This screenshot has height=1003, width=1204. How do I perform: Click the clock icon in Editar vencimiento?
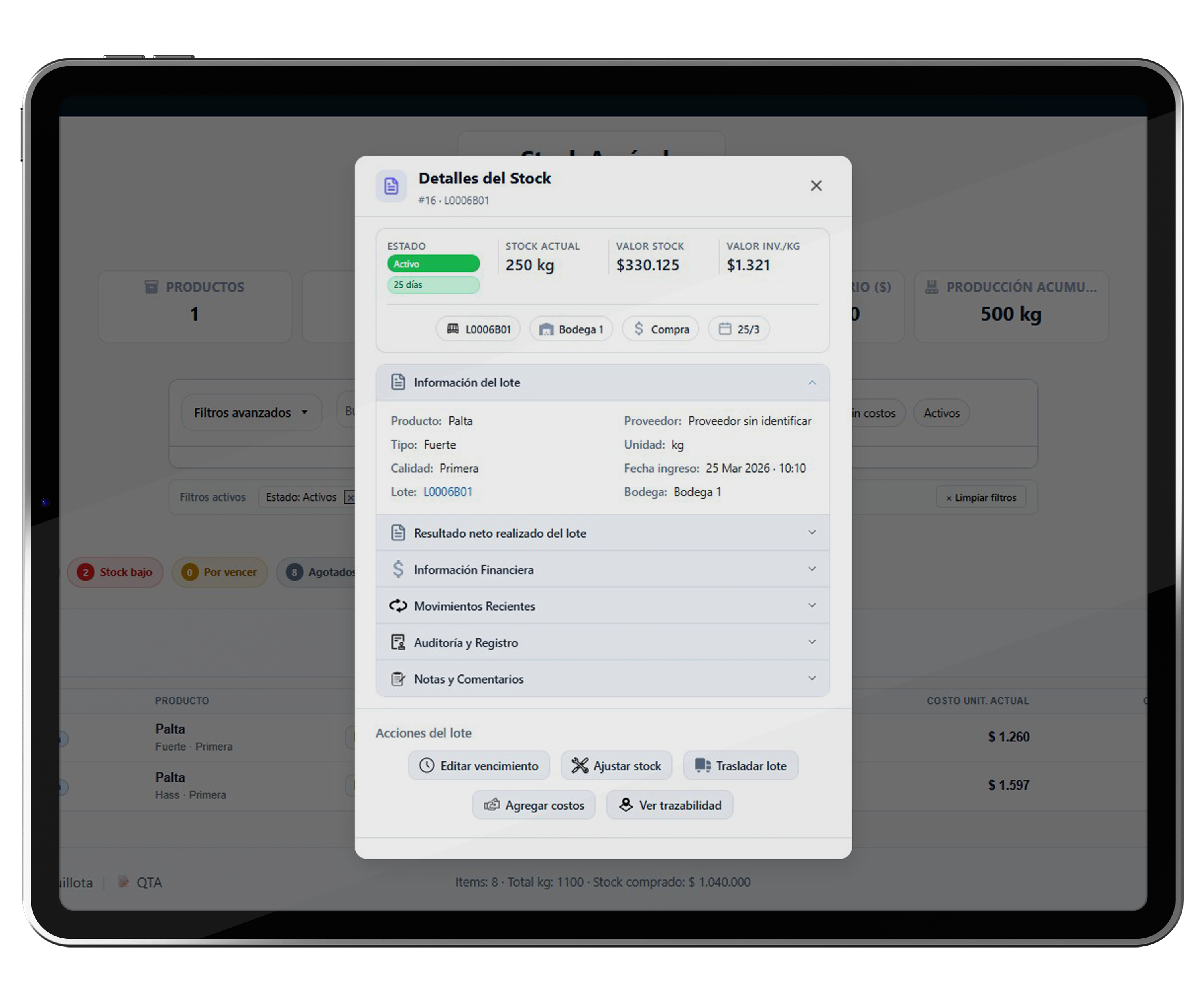pyautogui.click(x=427, y=766)
